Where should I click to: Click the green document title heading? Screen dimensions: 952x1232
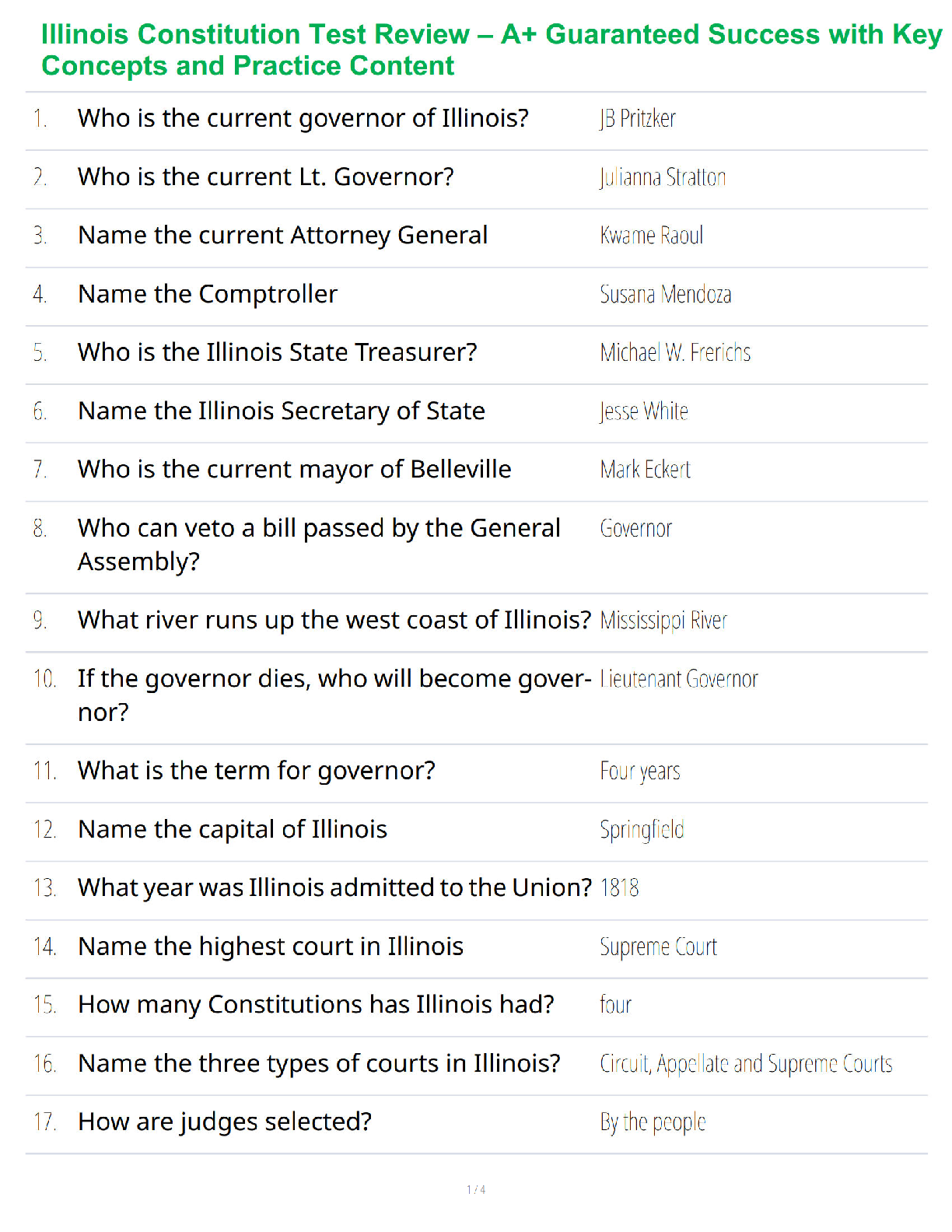point(490,50)
